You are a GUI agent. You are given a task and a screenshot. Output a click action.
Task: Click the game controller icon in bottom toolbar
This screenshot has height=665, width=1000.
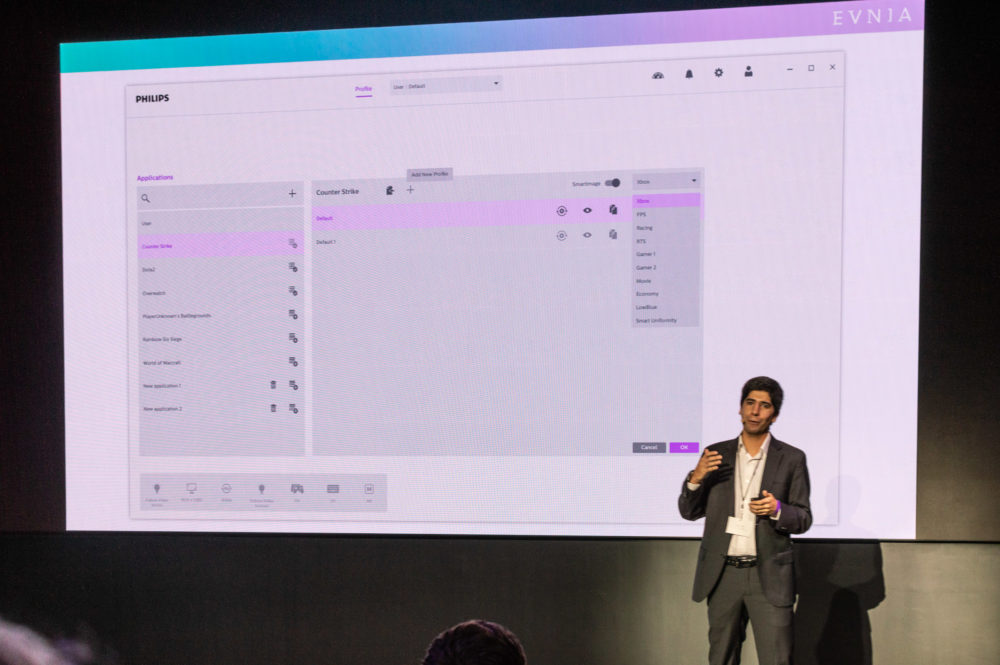(x=297, y=489)
